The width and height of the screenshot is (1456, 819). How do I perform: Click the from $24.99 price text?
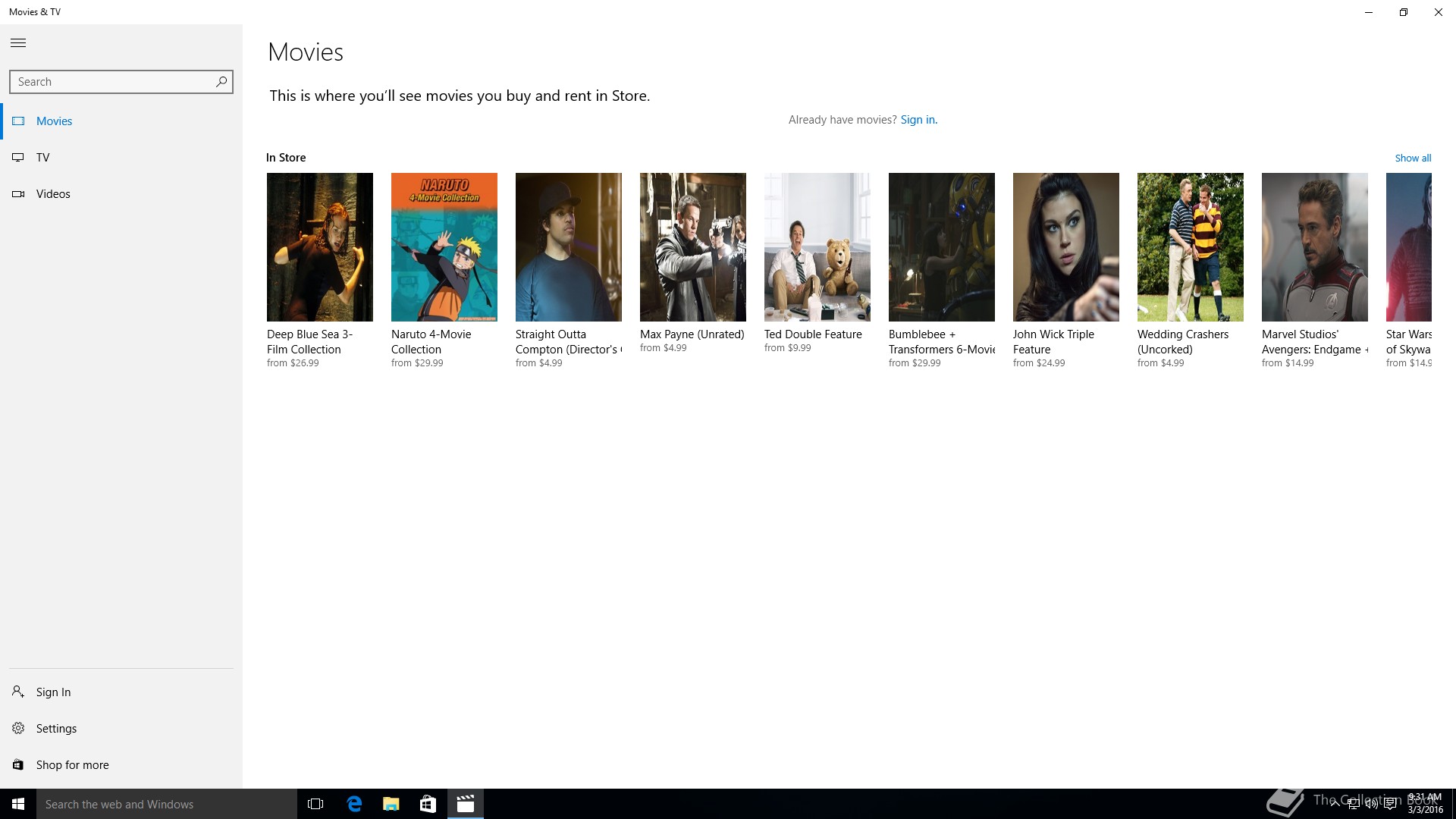click(1039, 363)
